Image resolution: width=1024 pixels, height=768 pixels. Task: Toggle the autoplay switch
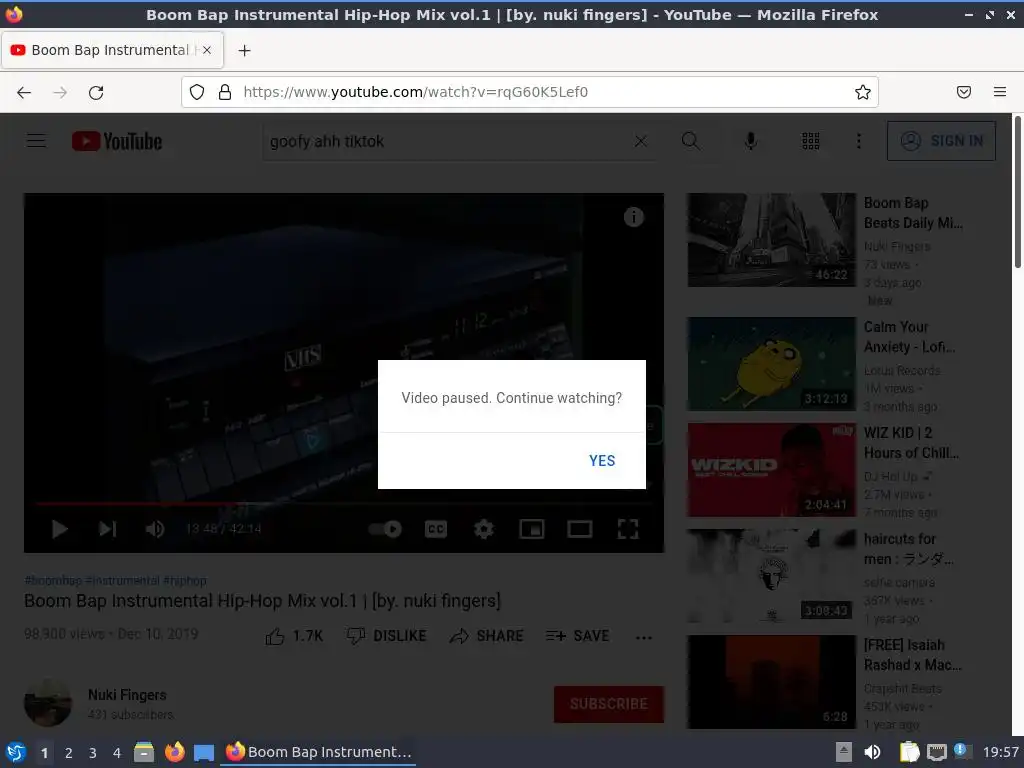385,529
